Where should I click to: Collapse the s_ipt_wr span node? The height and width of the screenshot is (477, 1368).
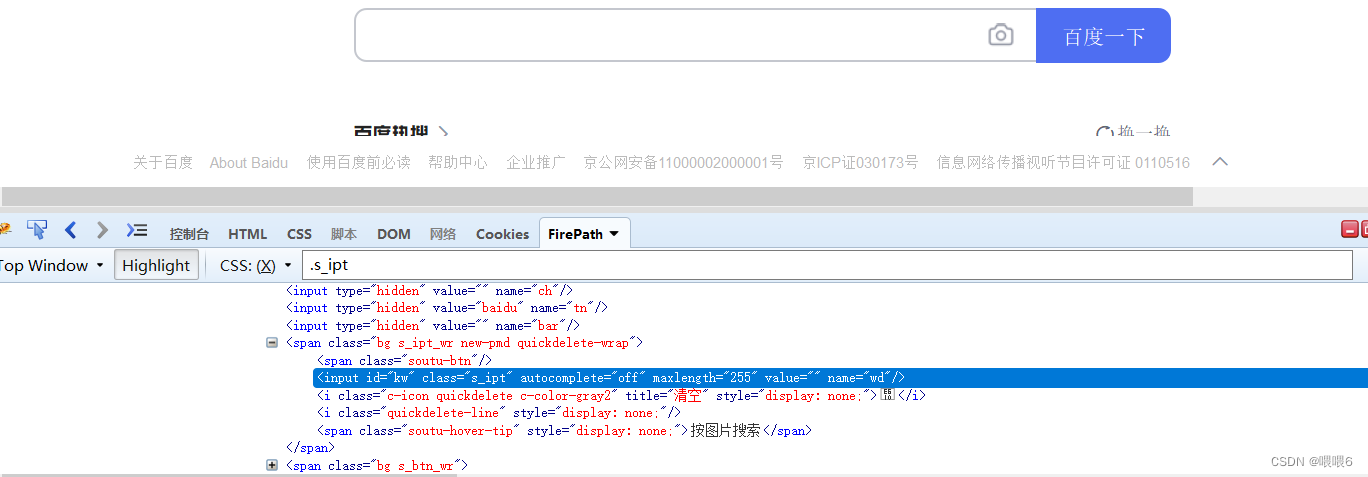272,342
